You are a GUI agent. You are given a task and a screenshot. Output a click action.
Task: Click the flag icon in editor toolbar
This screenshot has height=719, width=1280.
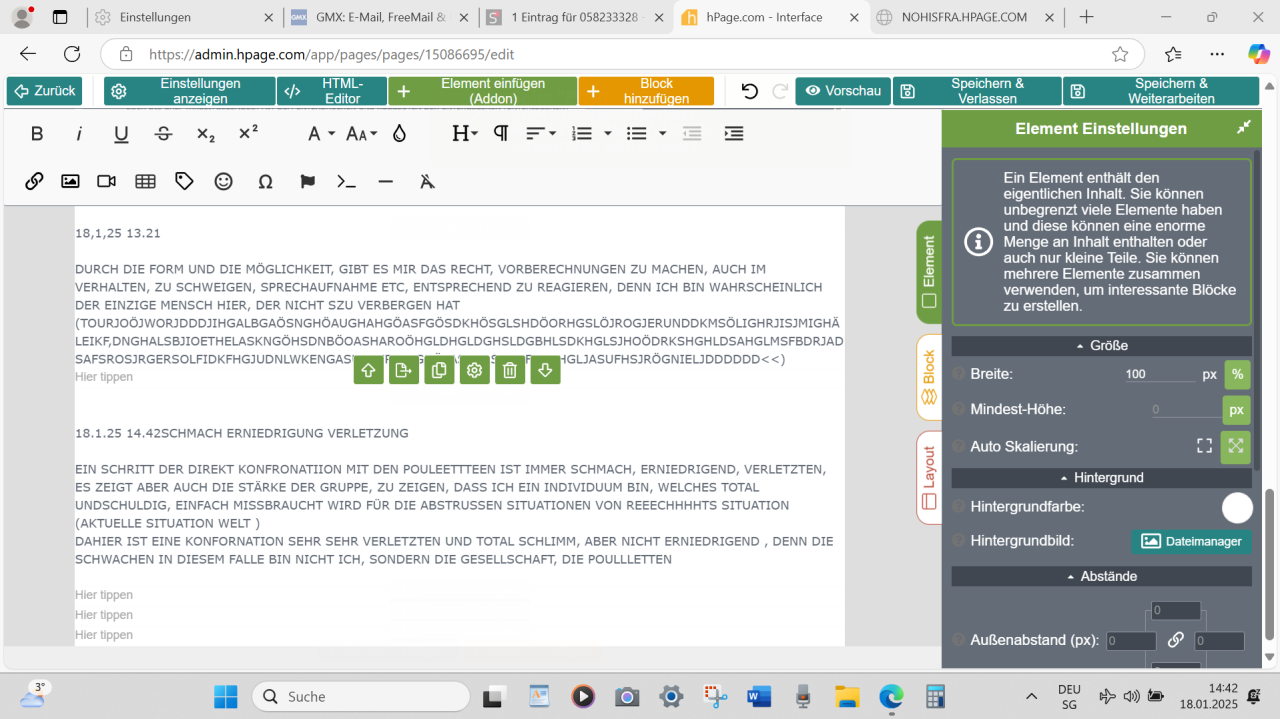[x=308, y=181]
